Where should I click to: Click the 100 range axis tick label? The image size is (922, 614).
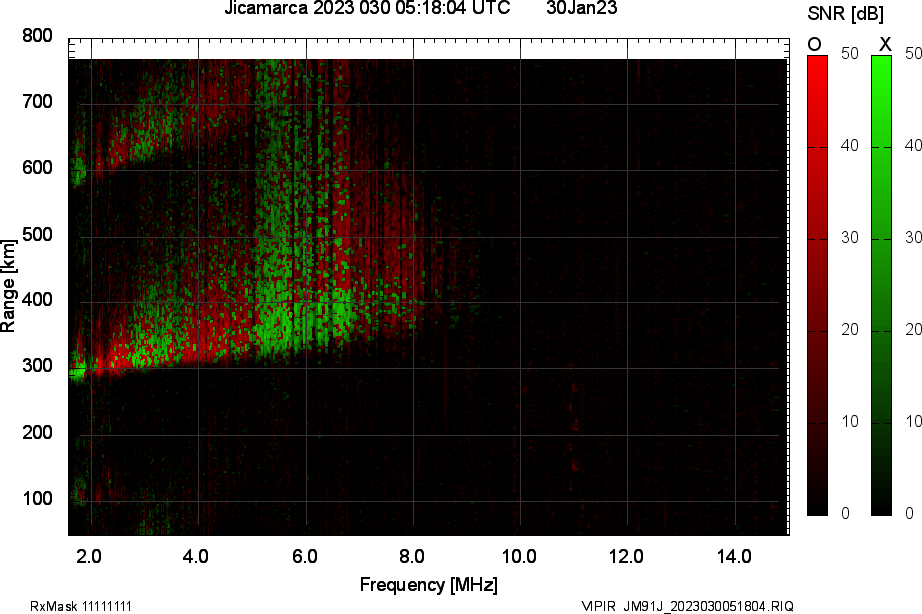pyautogui.click(x=37, y=499)
